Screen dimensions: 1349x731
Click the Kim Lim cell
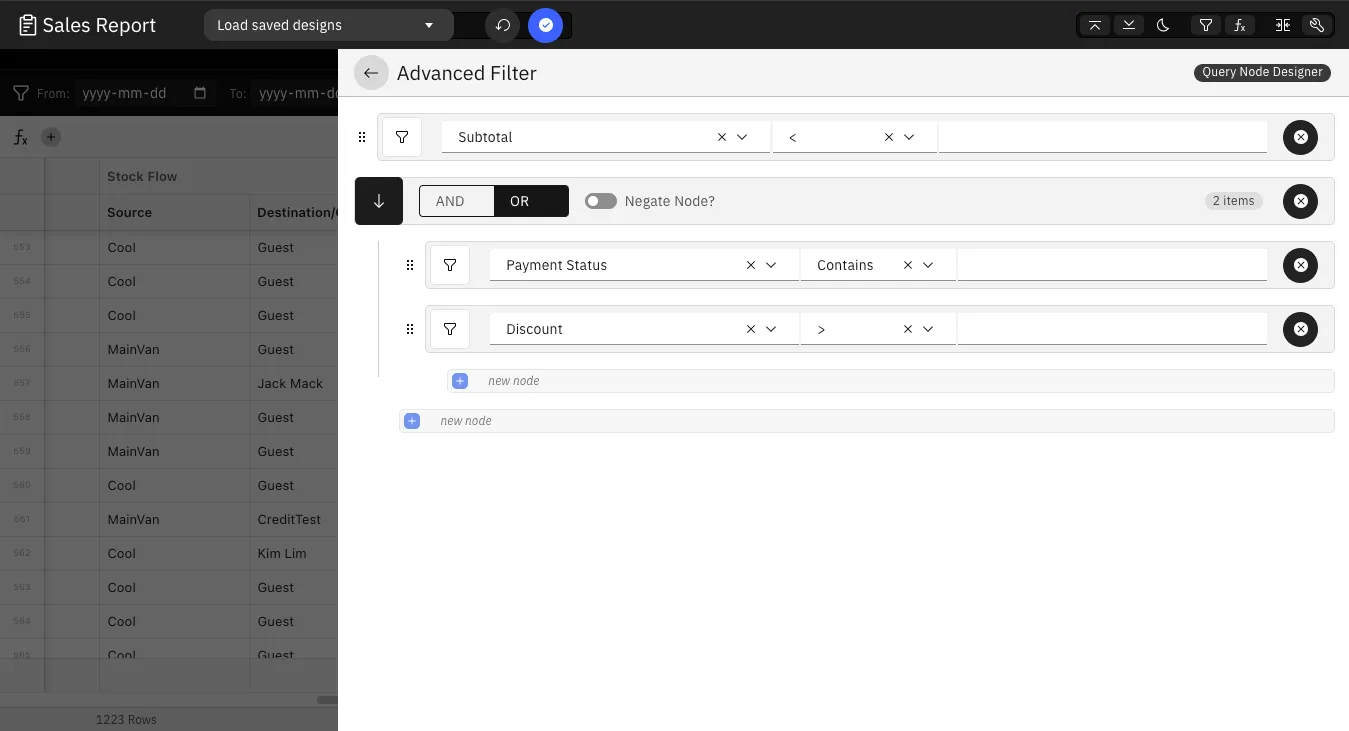pos(282,553)
